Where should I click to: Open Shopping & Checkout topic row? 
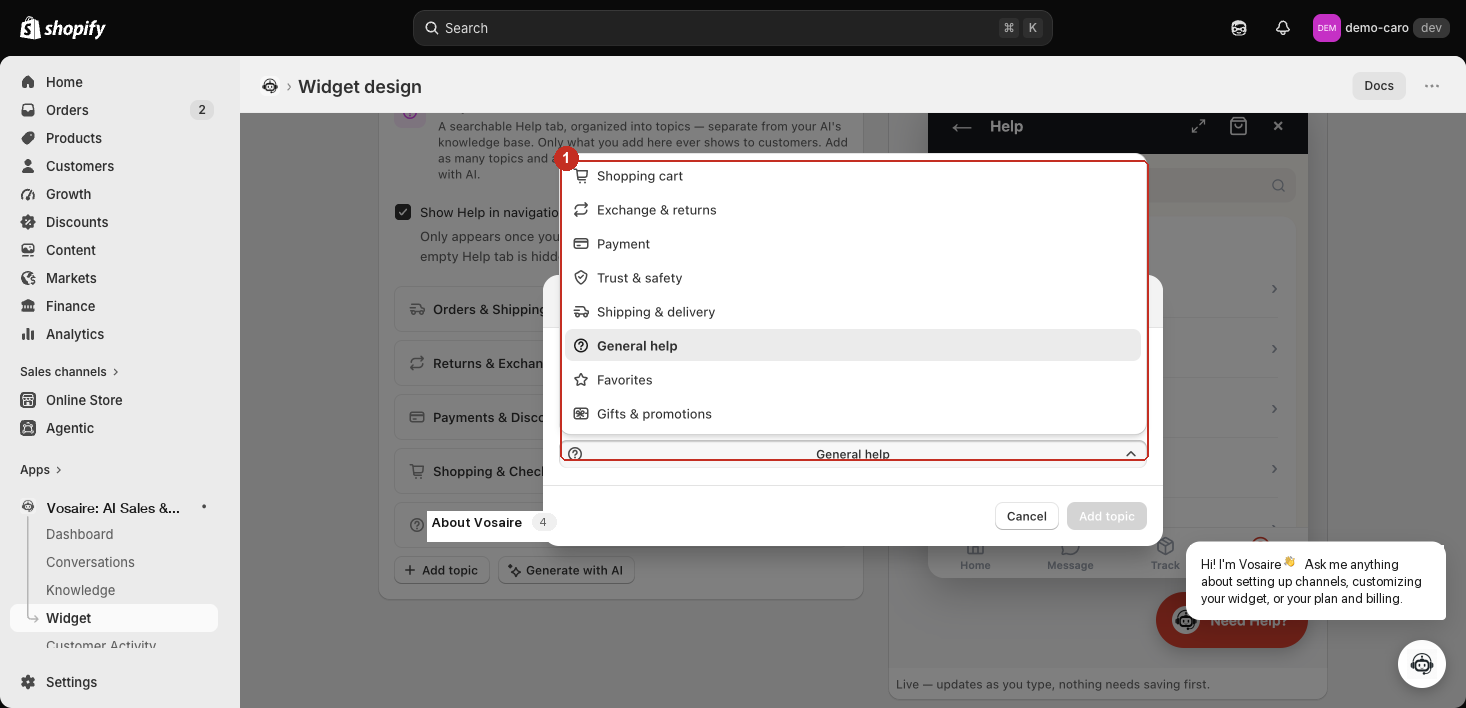469,472
